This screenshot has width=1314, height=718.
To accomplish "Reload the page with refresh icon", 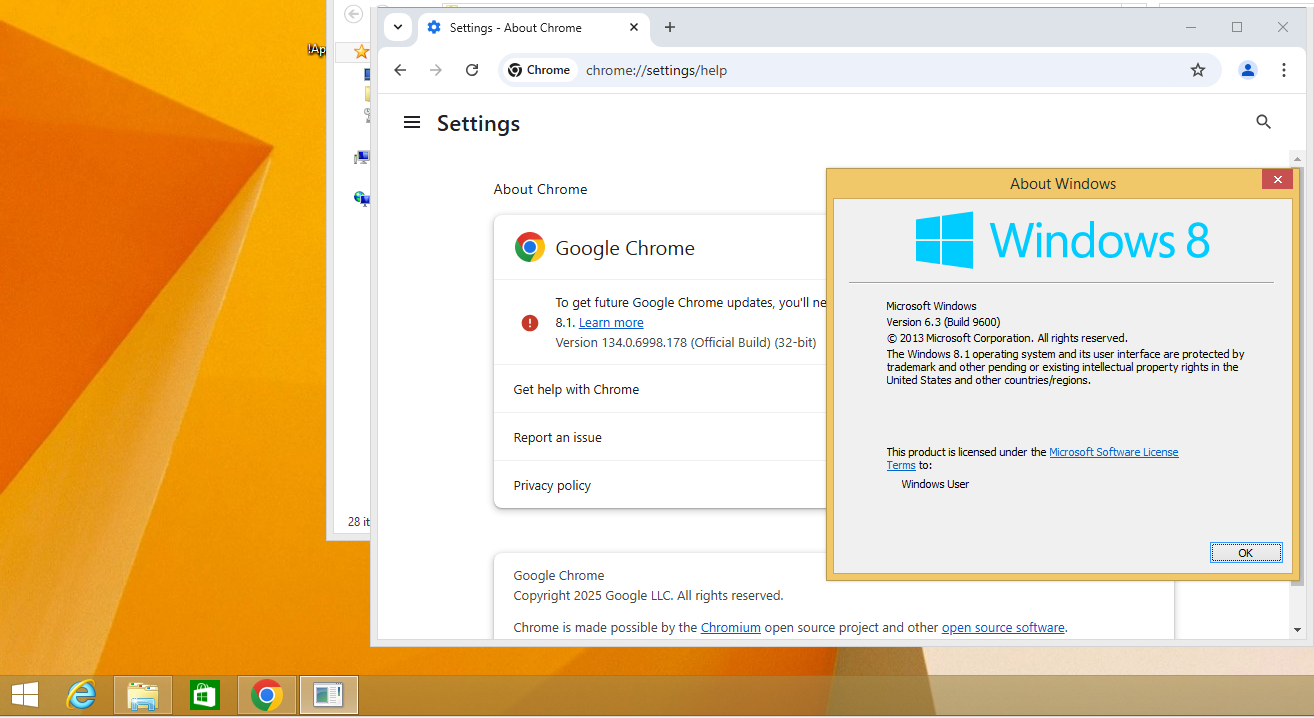I will (472, 70).
